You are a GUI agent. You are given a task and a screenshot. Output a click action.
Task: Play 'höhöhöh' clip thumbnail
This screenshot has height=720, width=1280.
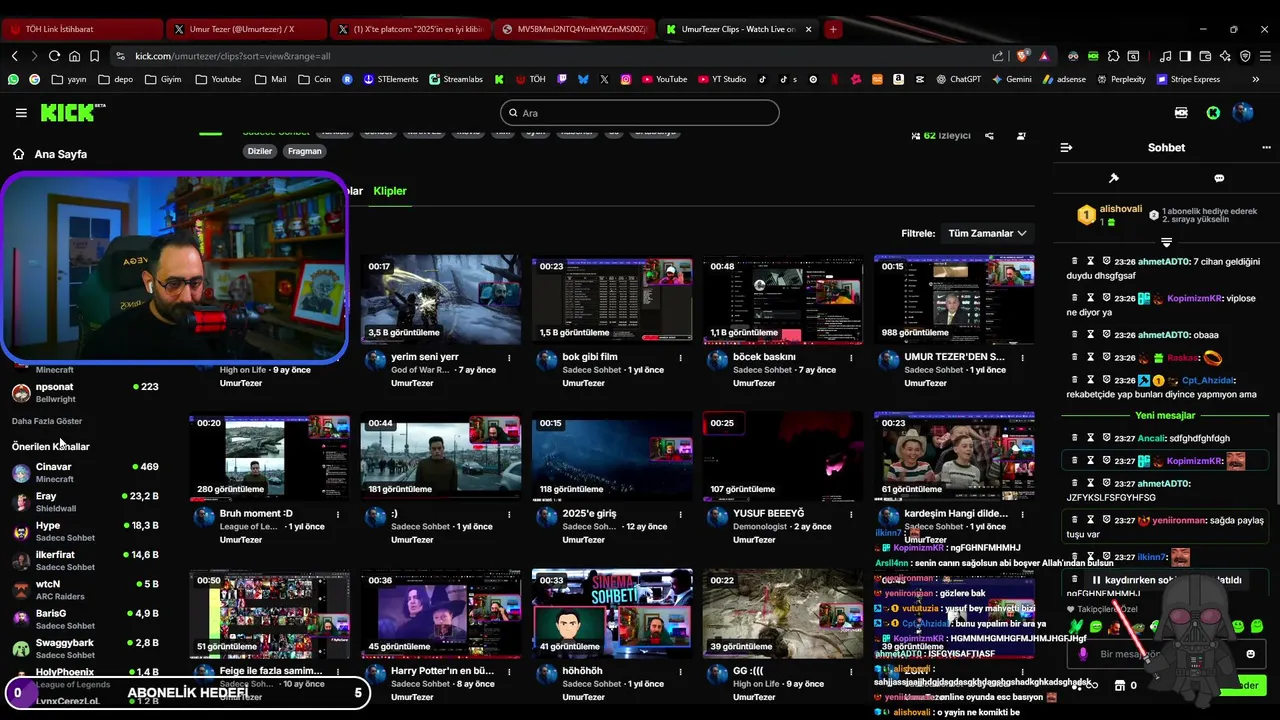coord(612,615)
